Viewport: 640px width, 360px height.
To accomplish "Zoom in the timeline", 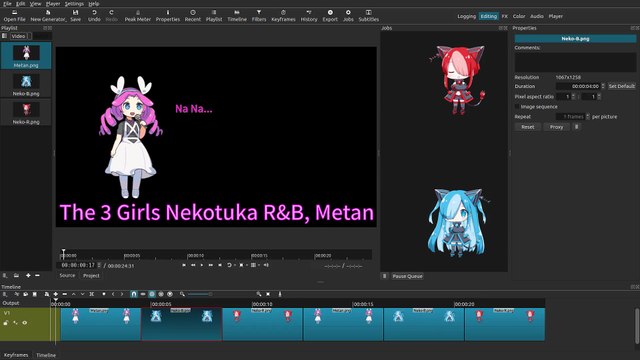I will click(259, 294).
